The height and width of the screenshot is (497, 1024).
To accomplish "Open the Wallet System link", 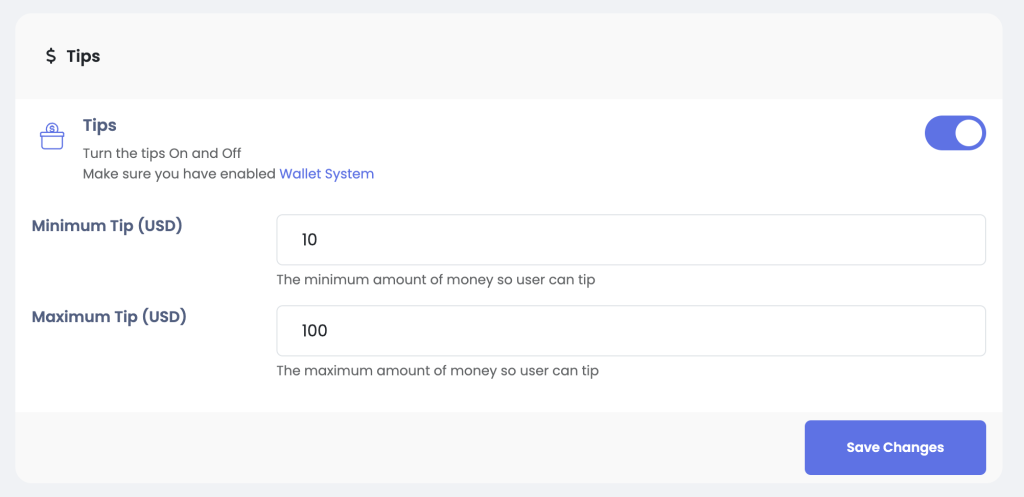I will [327, 174].
